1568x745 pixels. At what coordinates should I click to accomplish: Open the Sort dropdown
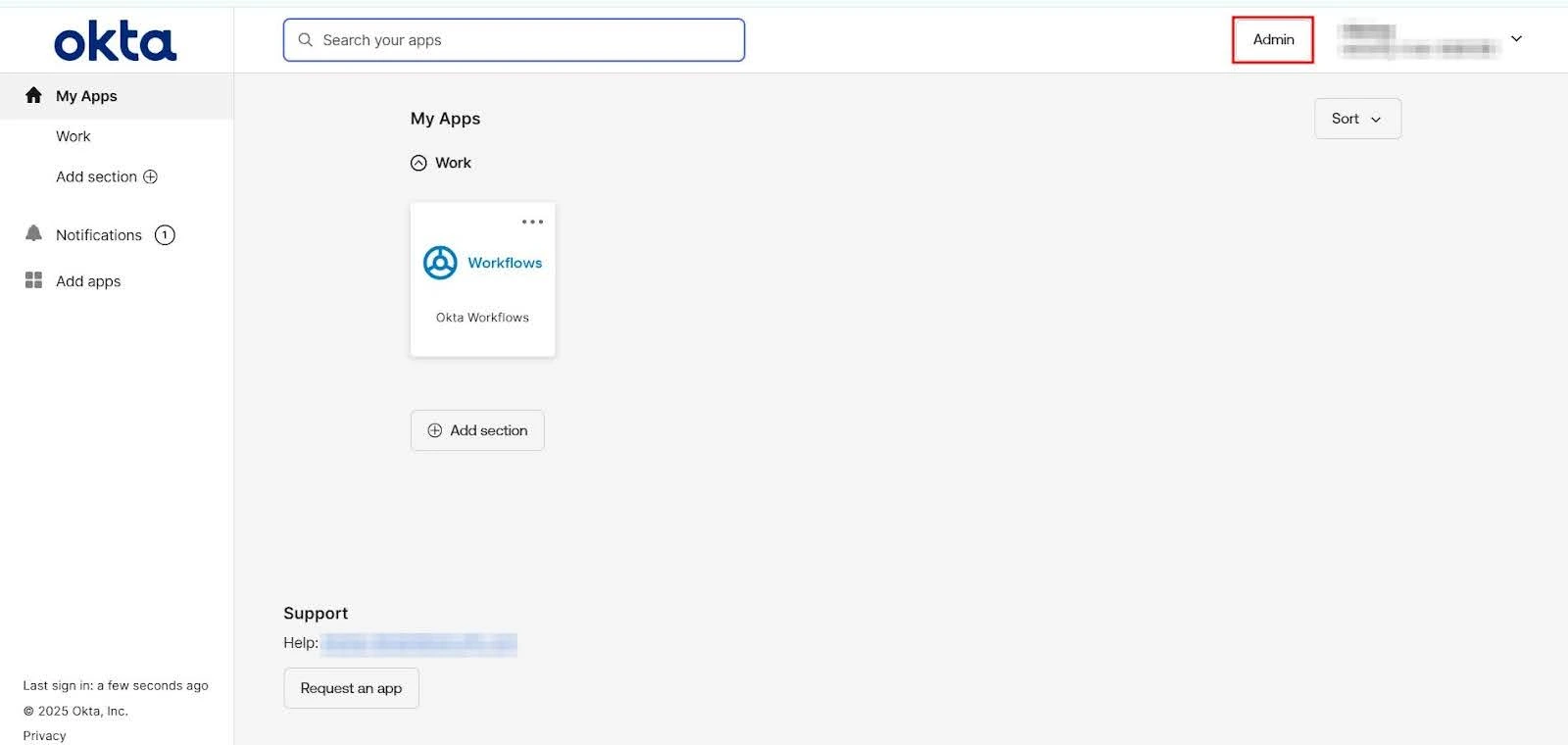(x=1357, y=119)
